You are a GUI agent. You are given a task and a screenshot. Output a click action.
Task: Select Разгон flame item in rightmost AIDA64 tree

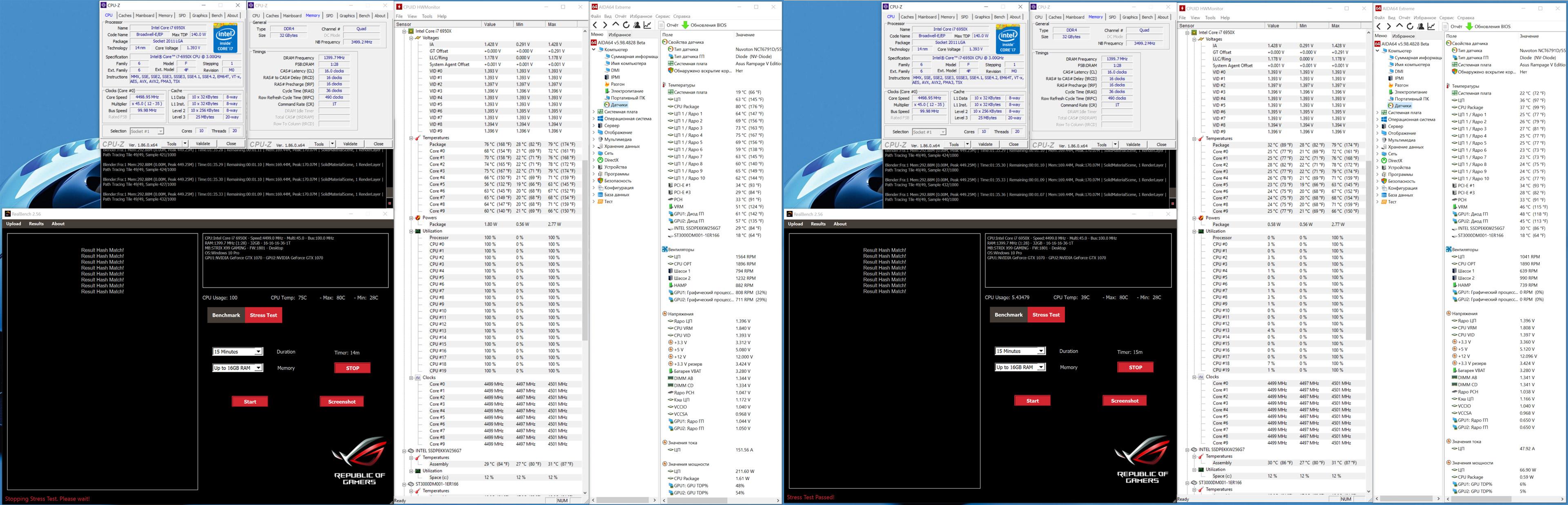coord(1401,85)
